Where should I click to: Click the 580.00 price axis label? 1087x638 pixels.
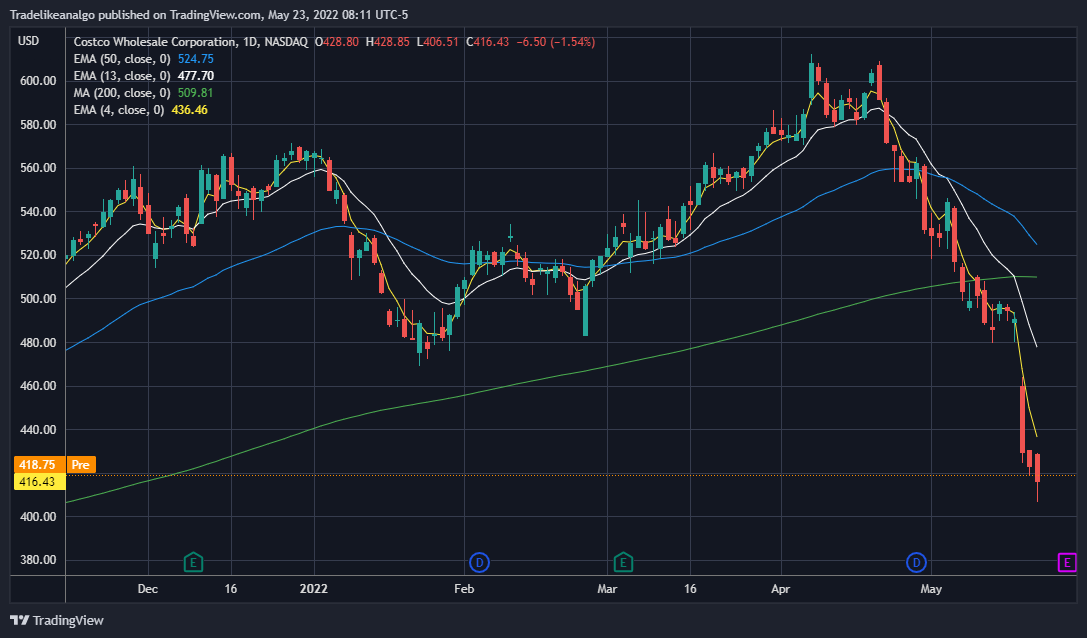pos(38,125)
